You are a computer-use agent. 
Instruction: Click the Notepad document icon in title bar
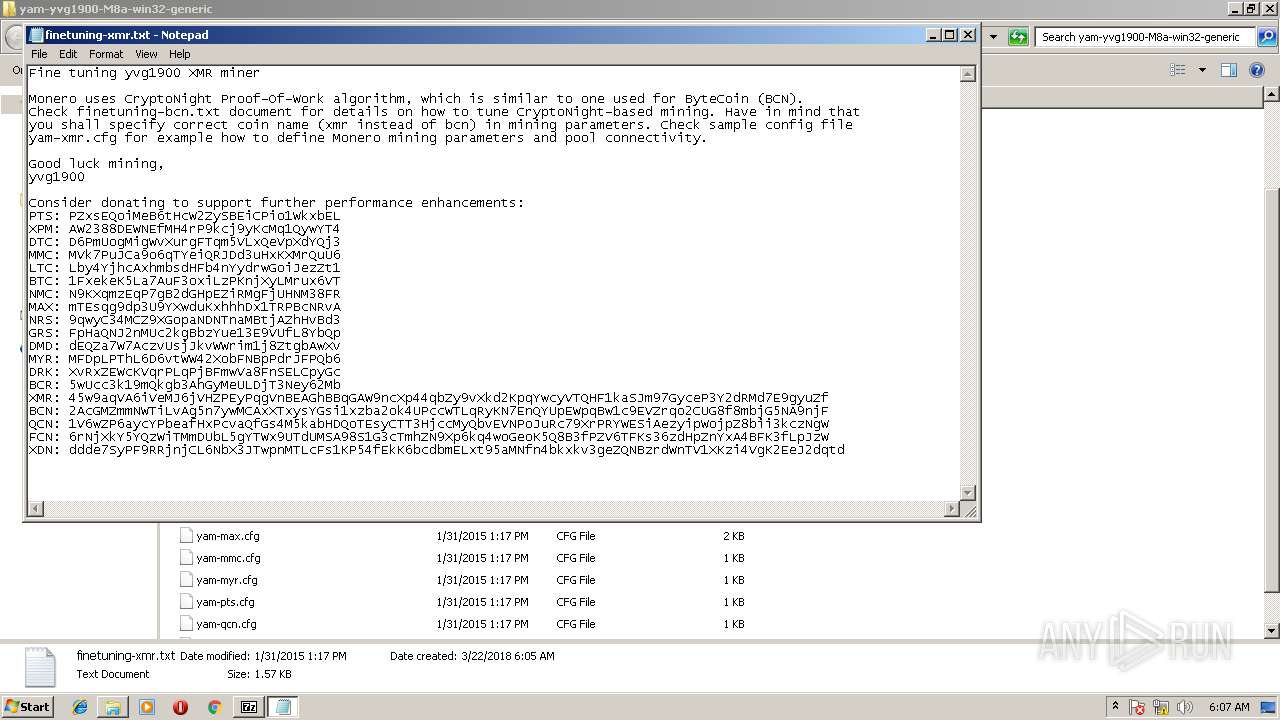click(36, 35)
